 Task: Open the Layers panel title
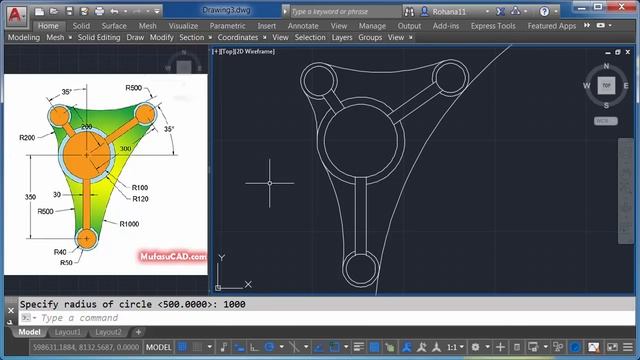tap(342, 37)
